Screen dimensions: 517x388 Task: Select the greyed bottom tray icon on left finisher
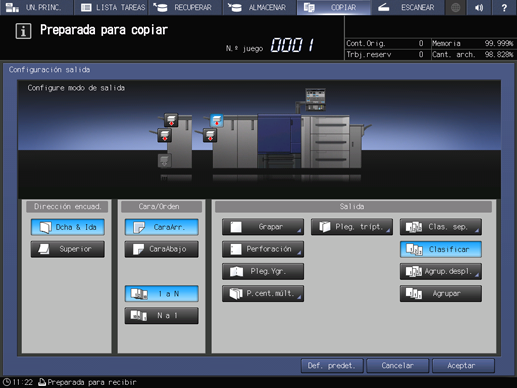click(164, 161)
